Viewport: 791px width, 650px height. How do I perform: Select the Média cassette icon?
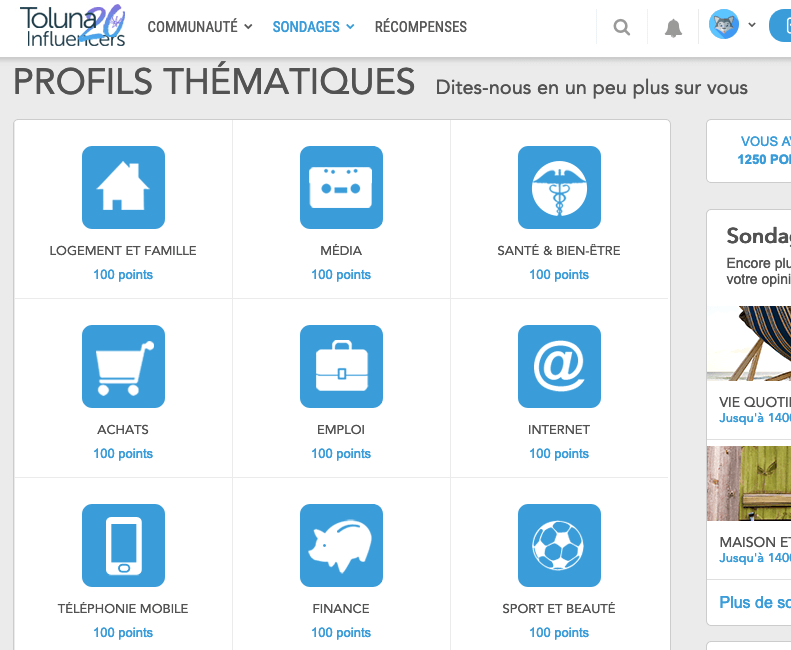pyautogui.click(x=341, y=187)
